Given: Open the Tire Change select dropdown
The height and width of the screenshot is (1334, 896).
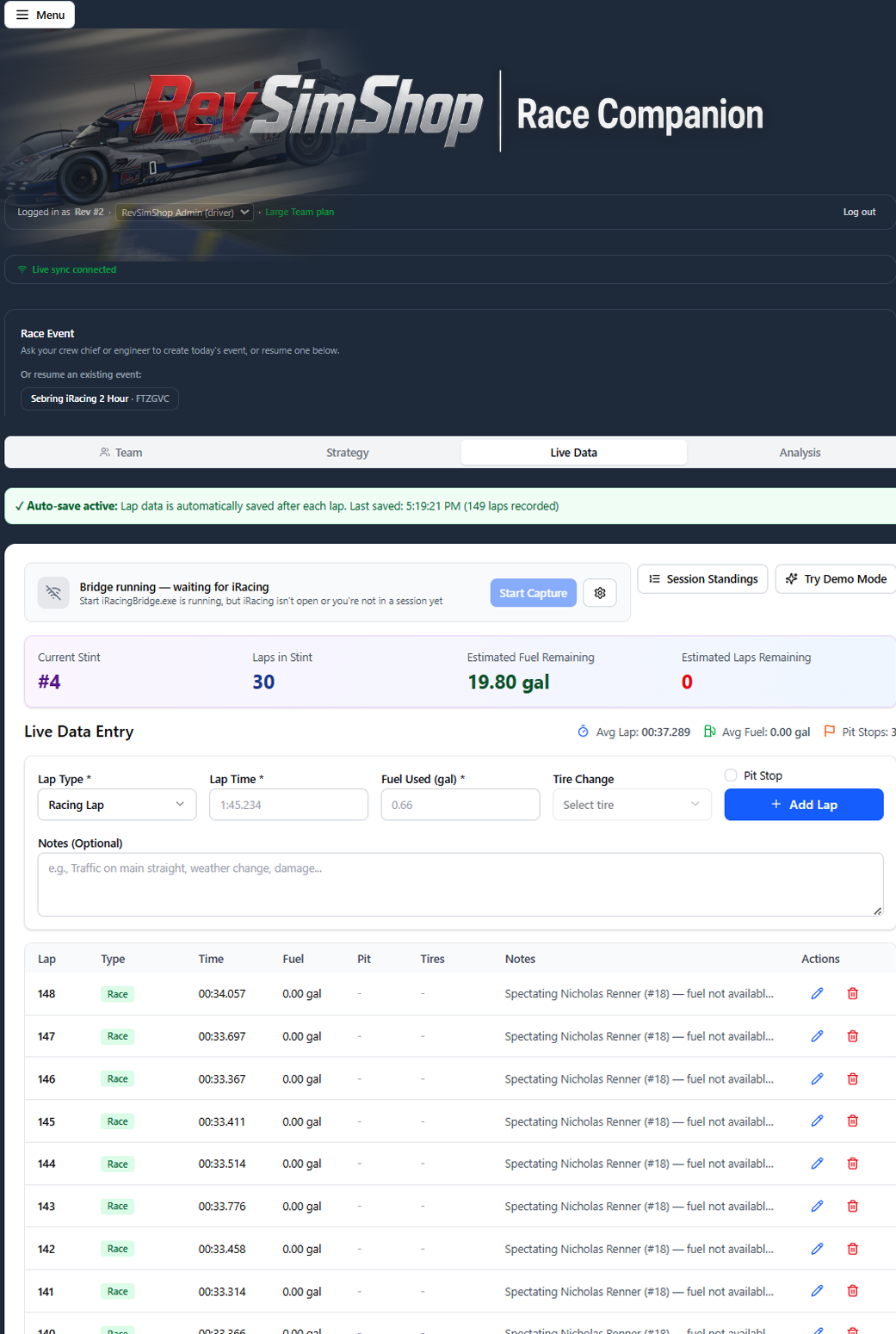Looking at the screenshot, I should 632,805.
